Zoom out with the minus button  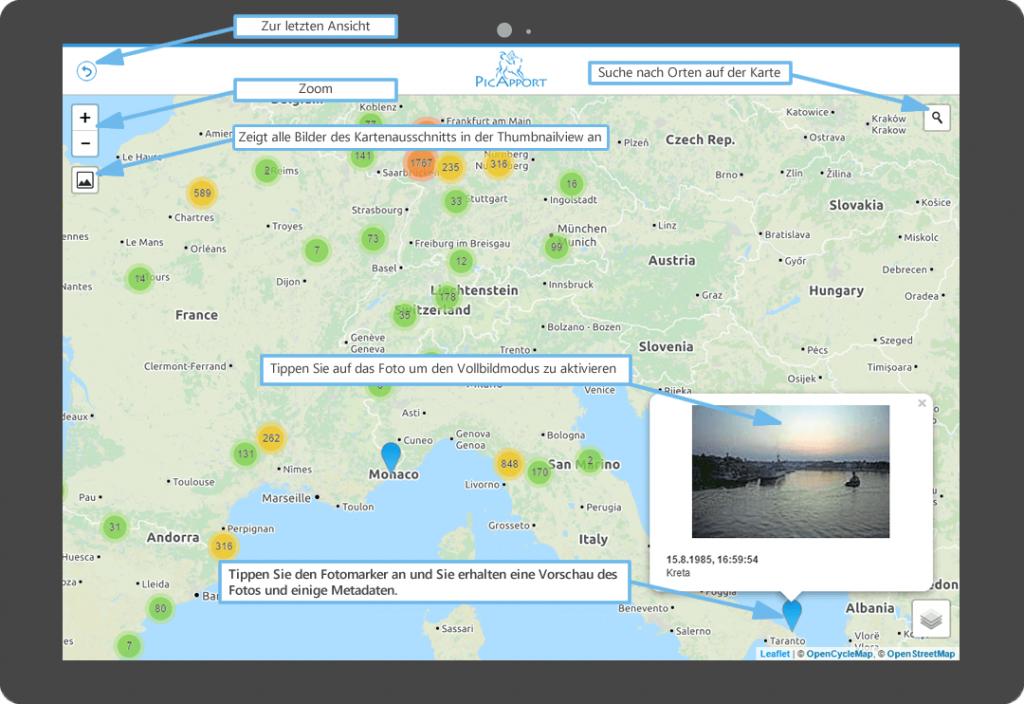[x=85, y=144]
